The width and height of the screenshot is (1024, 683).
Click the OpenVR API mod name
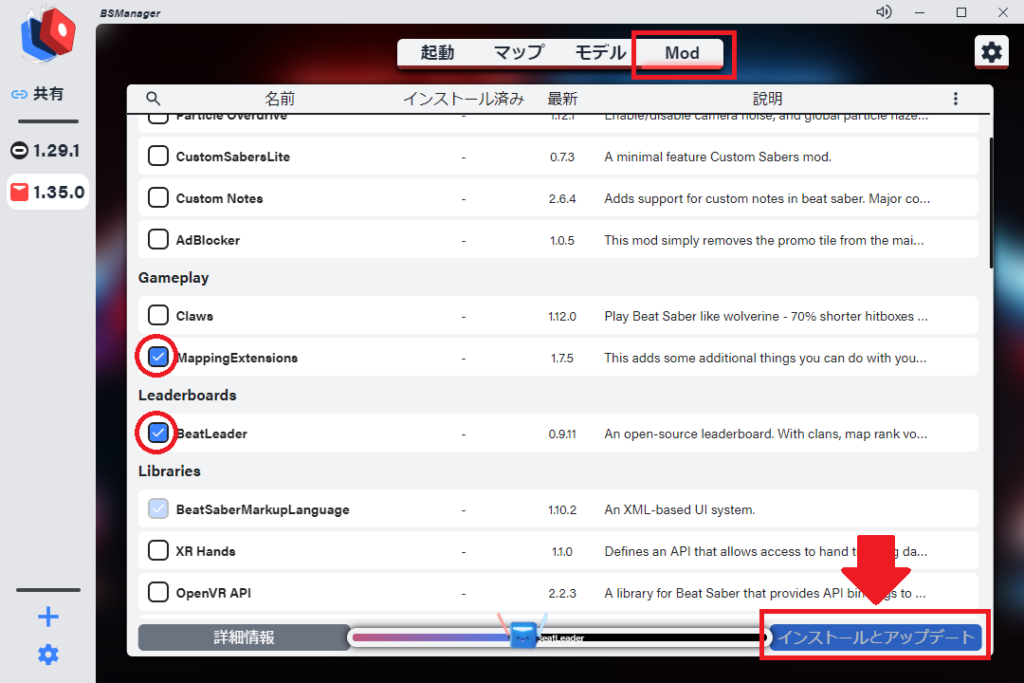(x=214, y=593)
